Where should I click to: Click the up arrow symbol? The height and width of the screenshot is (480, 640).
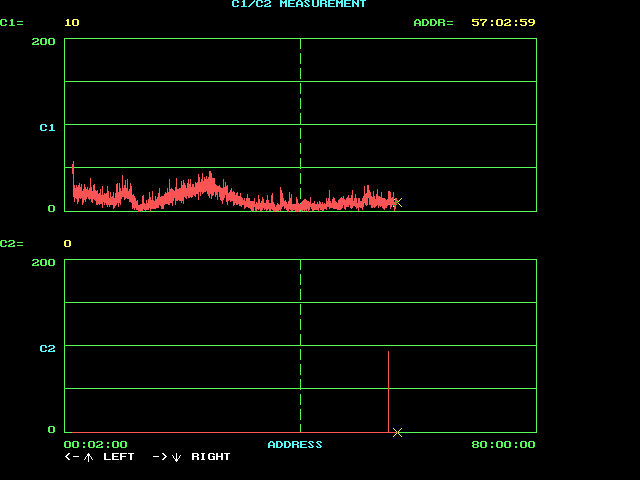(88, 457)
